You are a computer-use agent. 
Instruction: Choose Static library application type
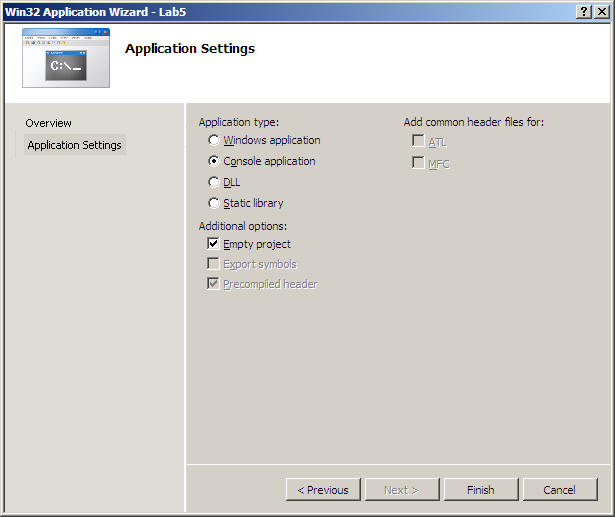[x=214, y=203]
